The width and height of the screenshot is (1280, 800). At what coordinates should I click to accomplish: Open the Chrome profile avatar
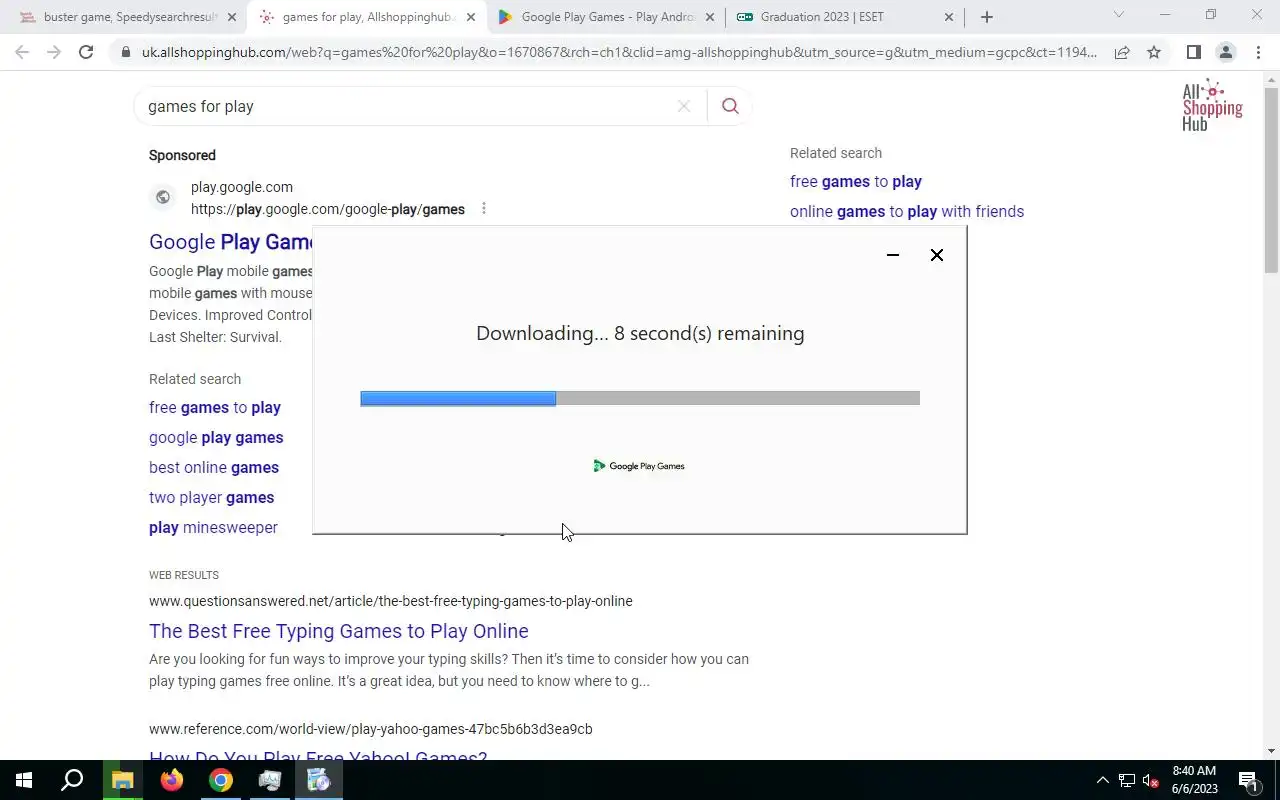tap(1225, 52)
